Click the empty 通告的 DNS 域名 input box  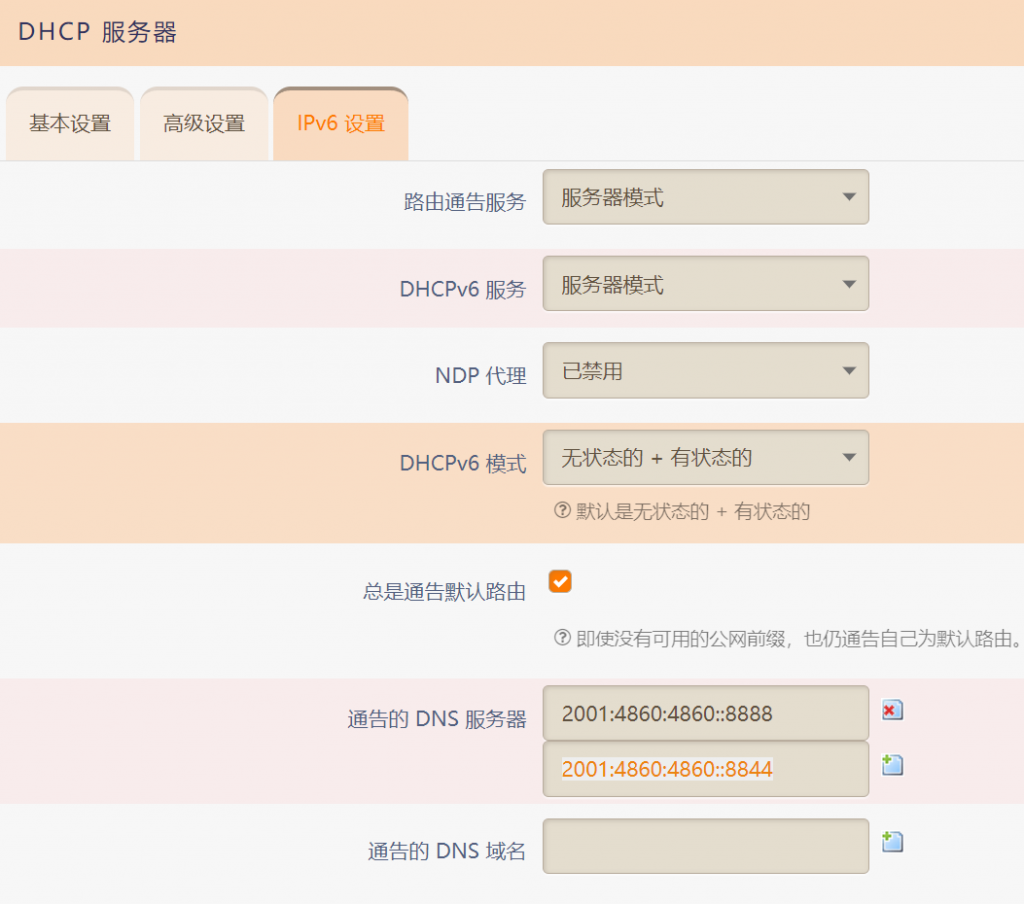coord(705,846)
